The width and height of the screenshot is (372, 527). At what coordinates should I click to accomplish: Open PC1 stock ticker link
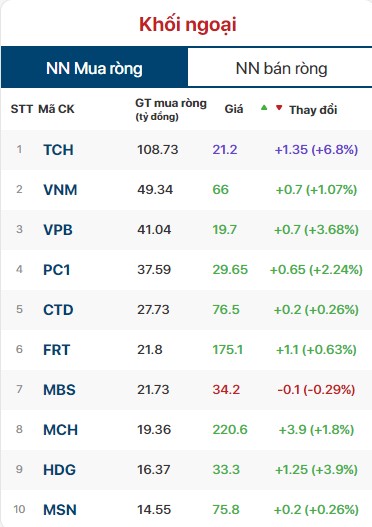pos(57,270)
